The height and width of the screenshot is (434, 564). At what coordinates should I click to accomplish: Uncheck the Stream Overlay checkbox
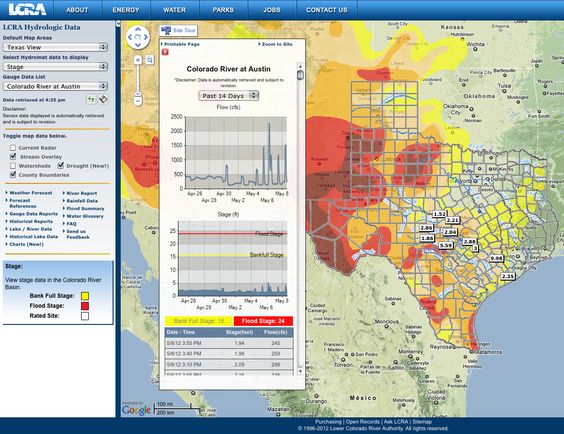click(13, 156)
